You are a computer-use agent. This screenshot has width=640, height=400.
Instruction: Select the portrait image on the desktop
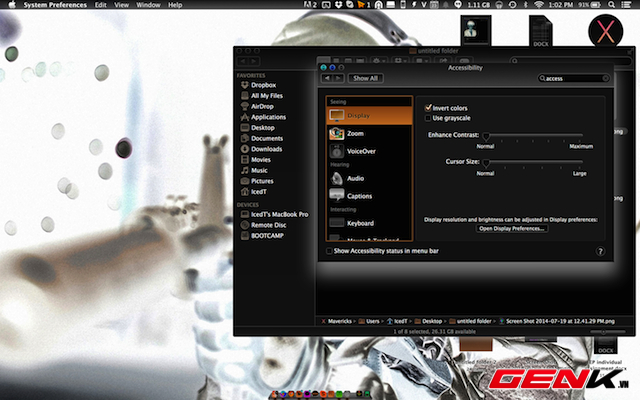click(x=476, y=31)
